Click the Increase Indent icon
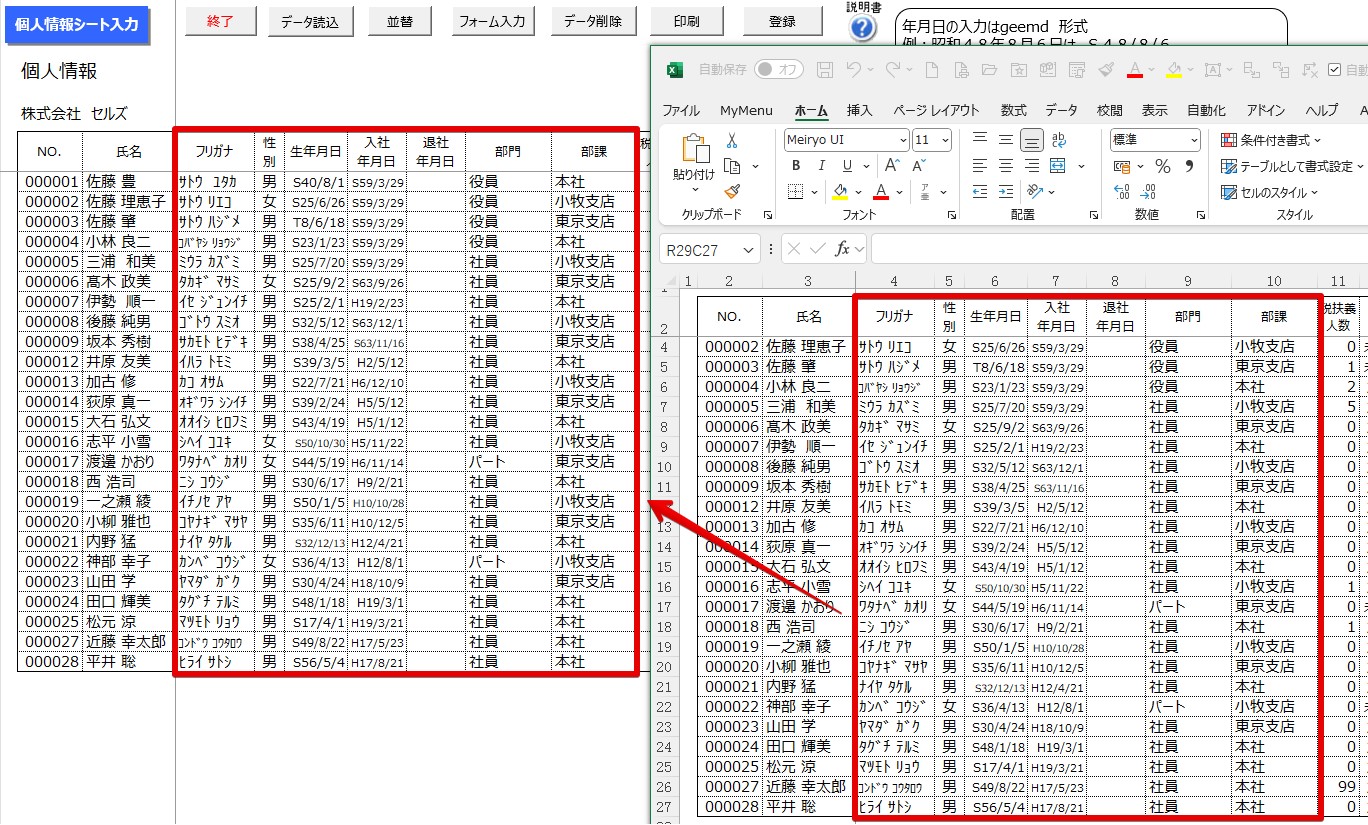Screen dimensions: 1368x825 [1006, 190]
